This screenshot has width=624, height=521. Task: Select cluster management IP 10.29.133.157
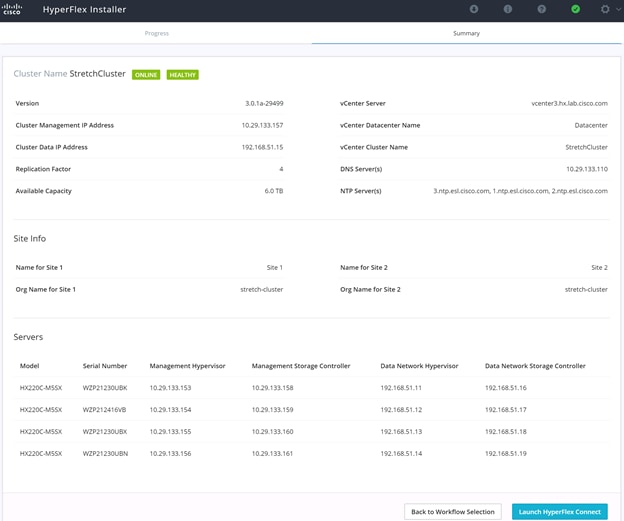pos(262,125)
